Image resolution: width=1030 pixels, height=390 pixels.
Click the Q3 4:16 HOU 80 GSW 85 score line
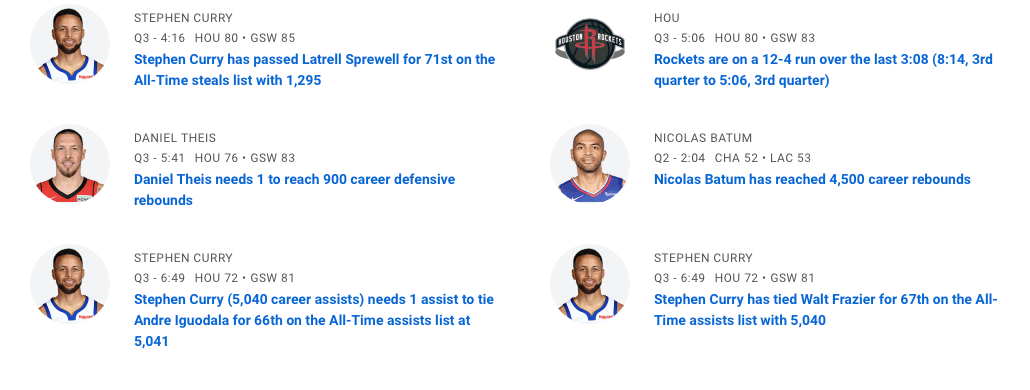click(215, 38)
